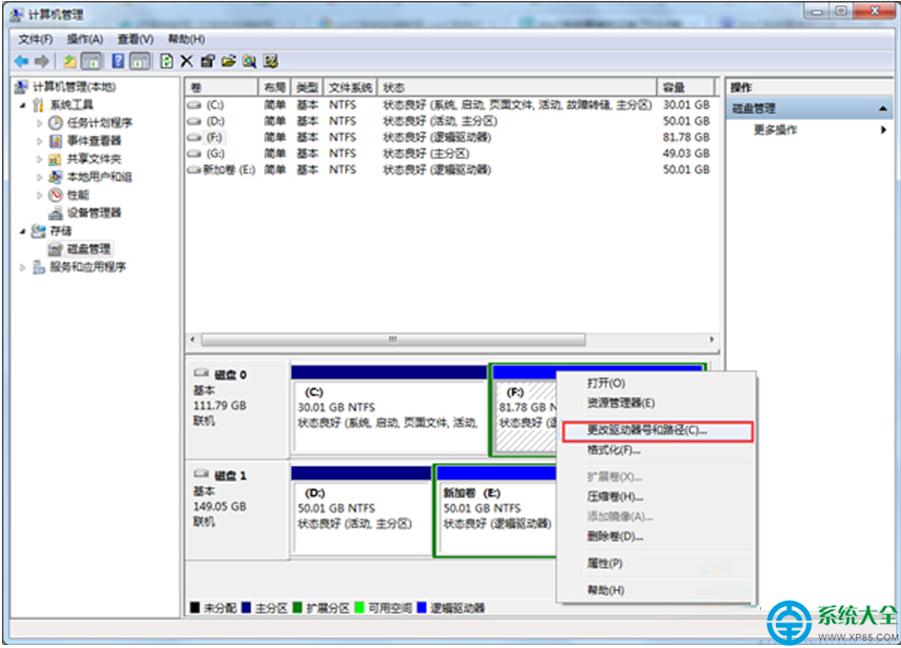Sort by the 容量 column header

click(x=686, y=87)
